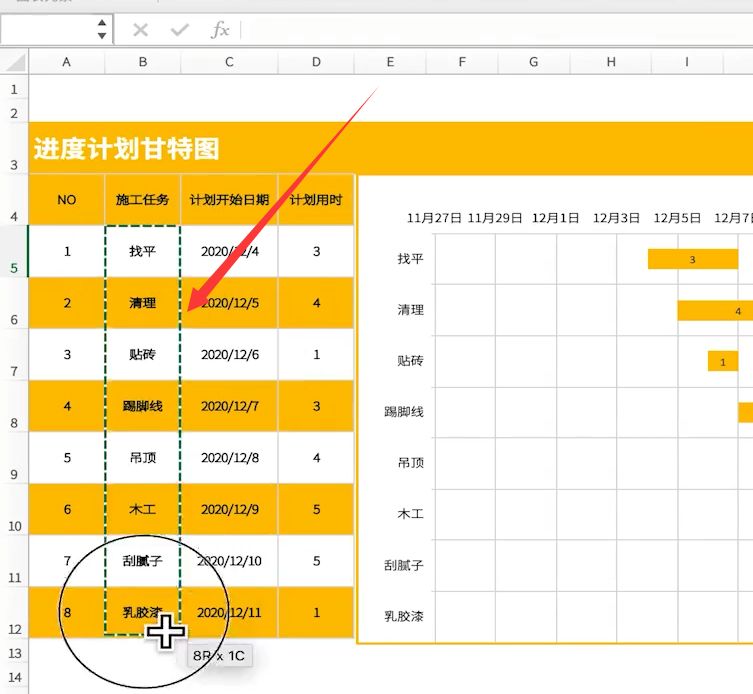The height and width of the screenshot is (694, 753).
Task: Select the Gantt bar labeled 1 for 贴砖
Action: pyautogui.click(x=722, y=362)
